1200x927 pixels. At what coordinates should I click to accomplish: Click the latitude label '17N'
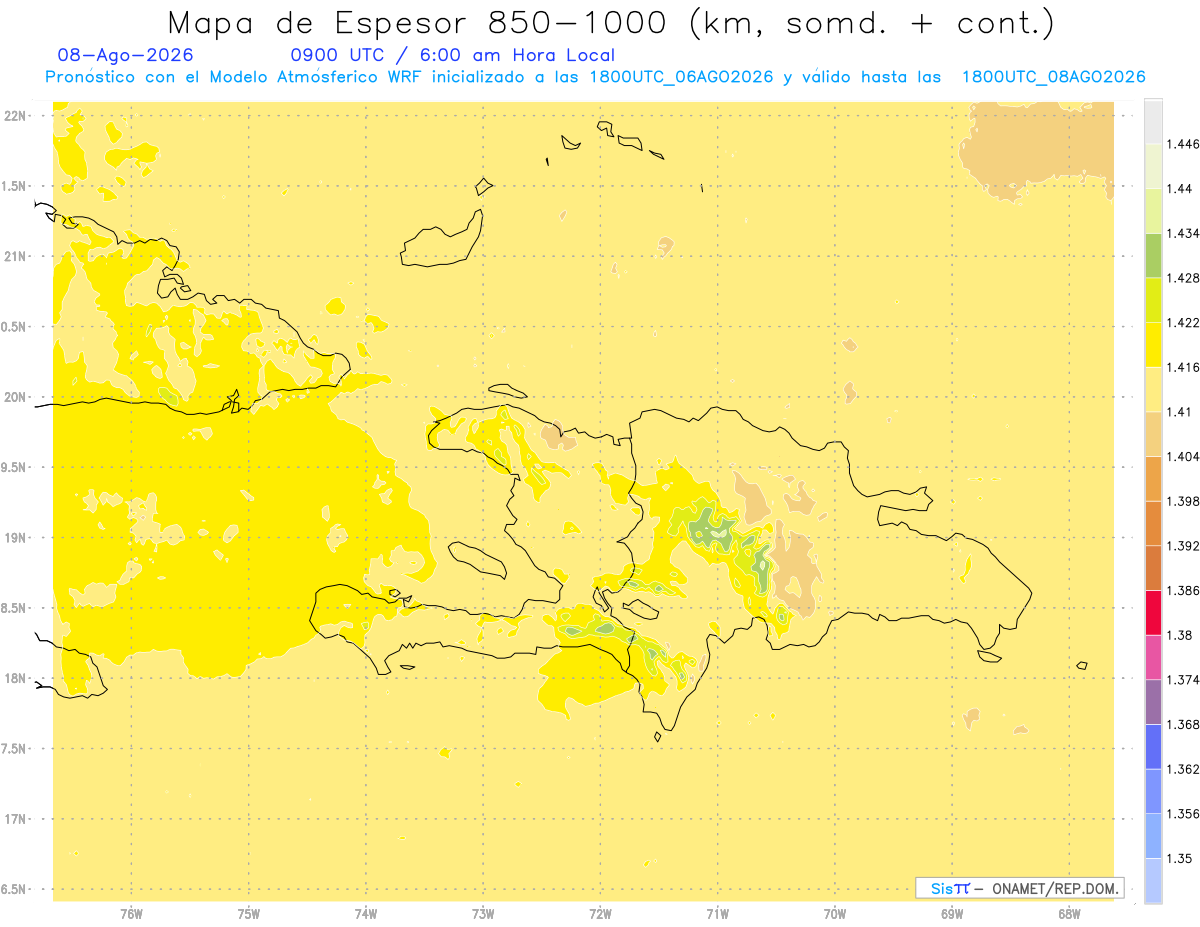pos(15,819)
